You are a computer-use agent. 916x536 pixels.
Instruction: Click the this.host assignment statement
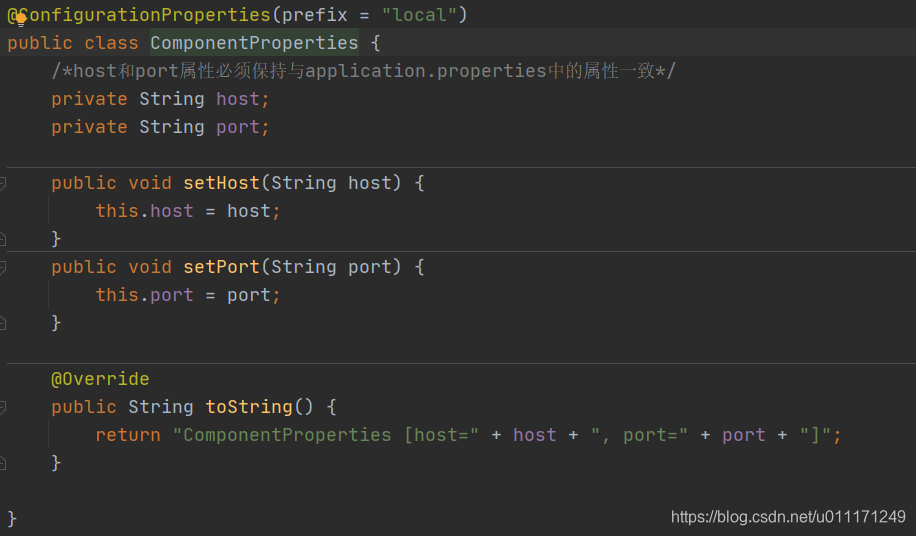[188, 211]
